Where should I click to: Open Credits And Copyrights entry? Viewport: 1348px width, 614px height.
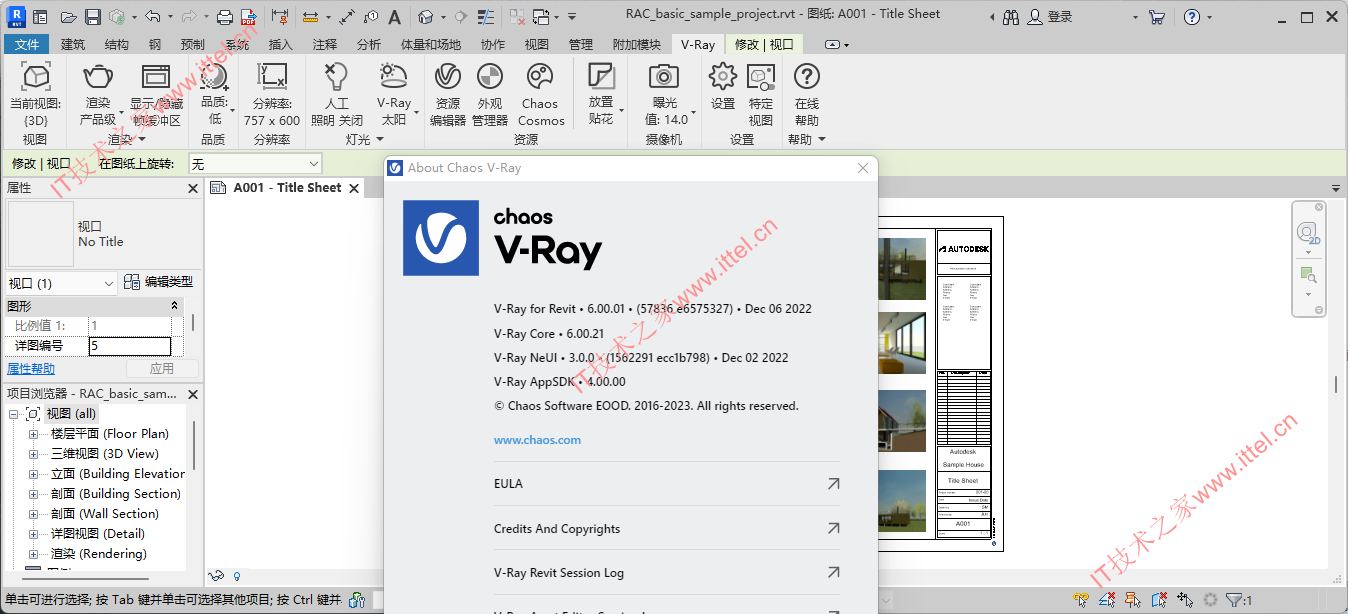click(x=667, y=529)
